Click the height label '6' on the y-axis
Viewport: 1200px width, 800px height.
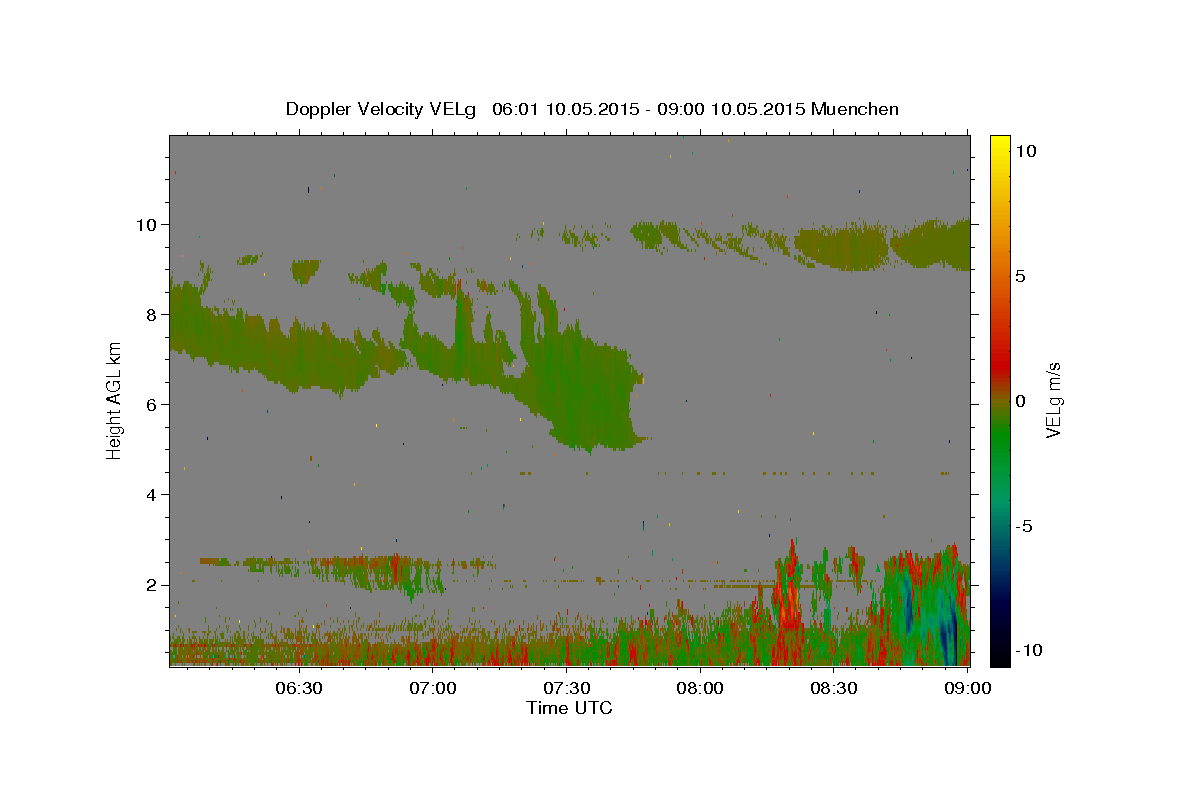pyautogui.click(x=151, y=404)
